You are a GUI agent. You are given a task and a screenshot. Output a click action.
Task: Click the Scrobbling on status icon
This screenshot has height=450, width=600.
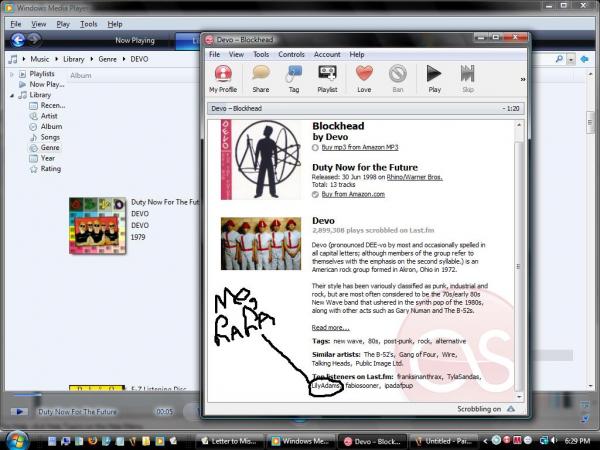point(511,409)
